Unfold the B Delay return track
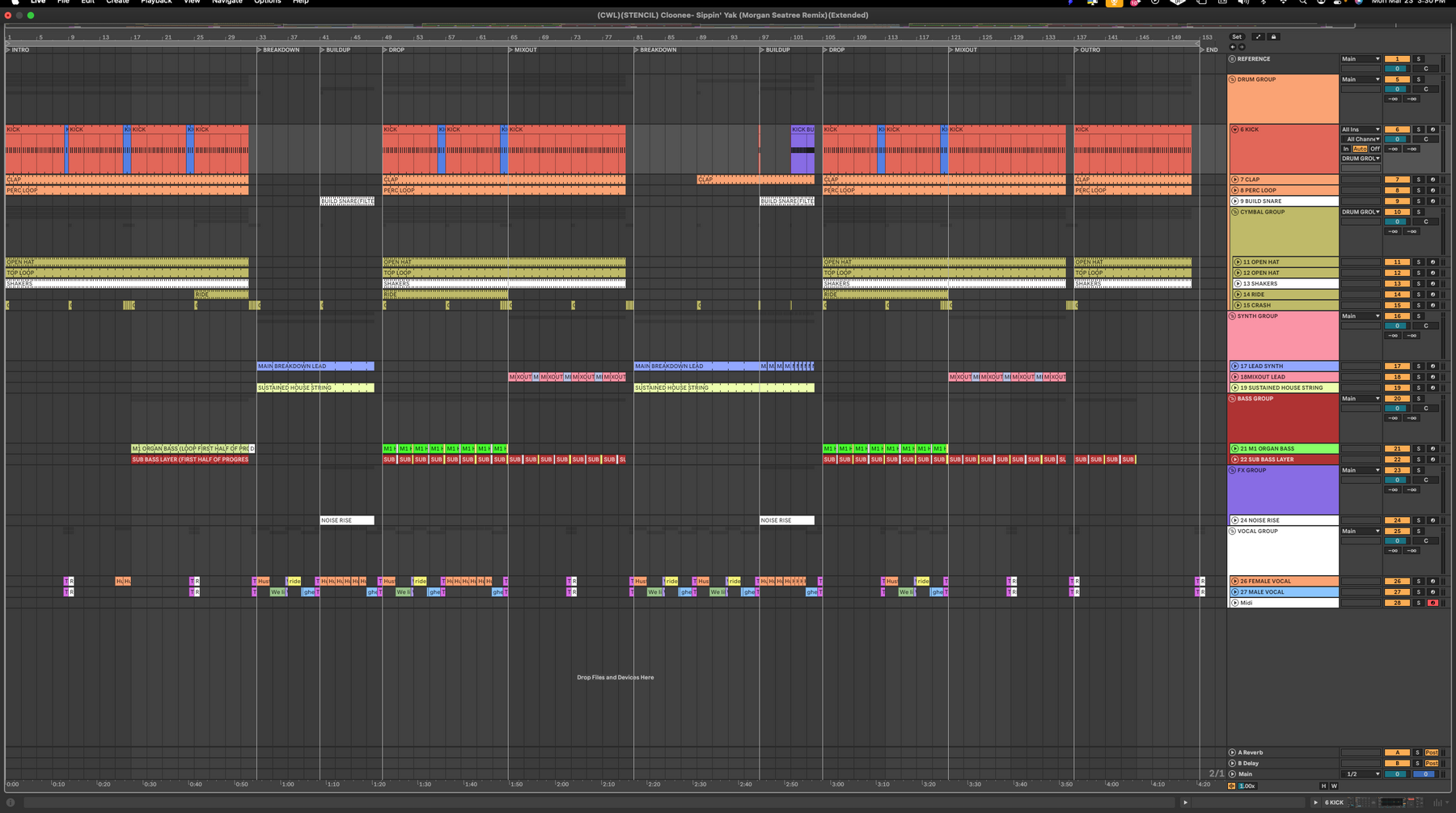1456x813 pixels. pyautogui.click(x=1232, y=763)
